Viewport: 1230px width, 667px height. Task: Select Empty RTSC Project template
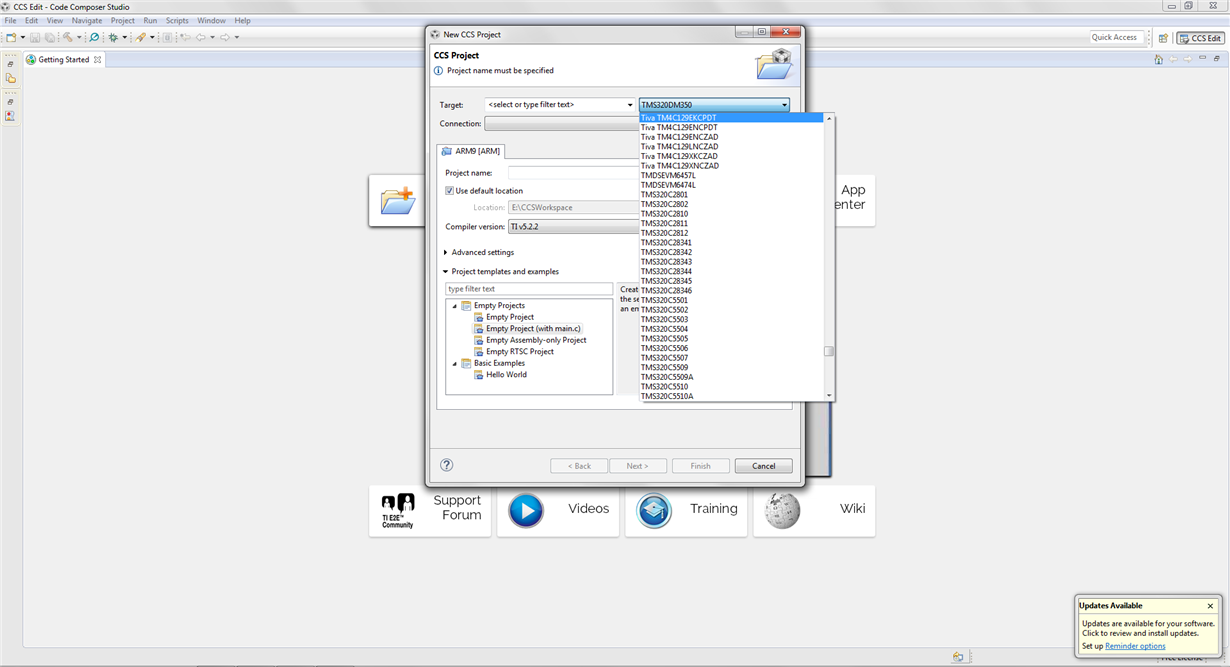pos(520,352)
